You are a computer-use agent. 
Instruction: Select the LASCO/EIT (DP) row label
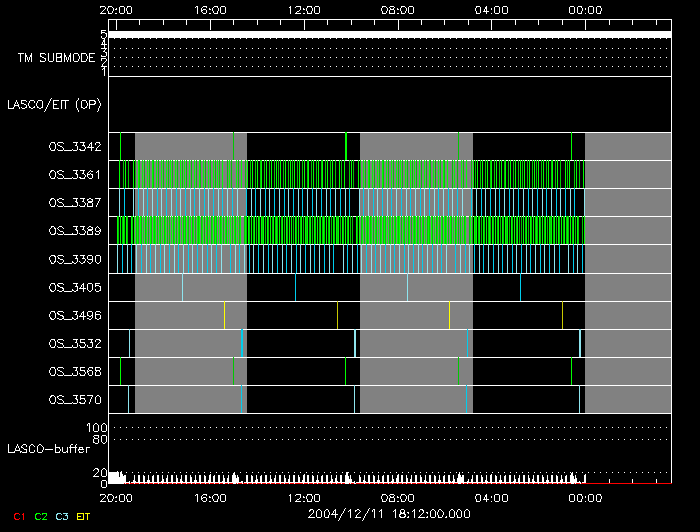pyautogui.click(x=51, y=104)
